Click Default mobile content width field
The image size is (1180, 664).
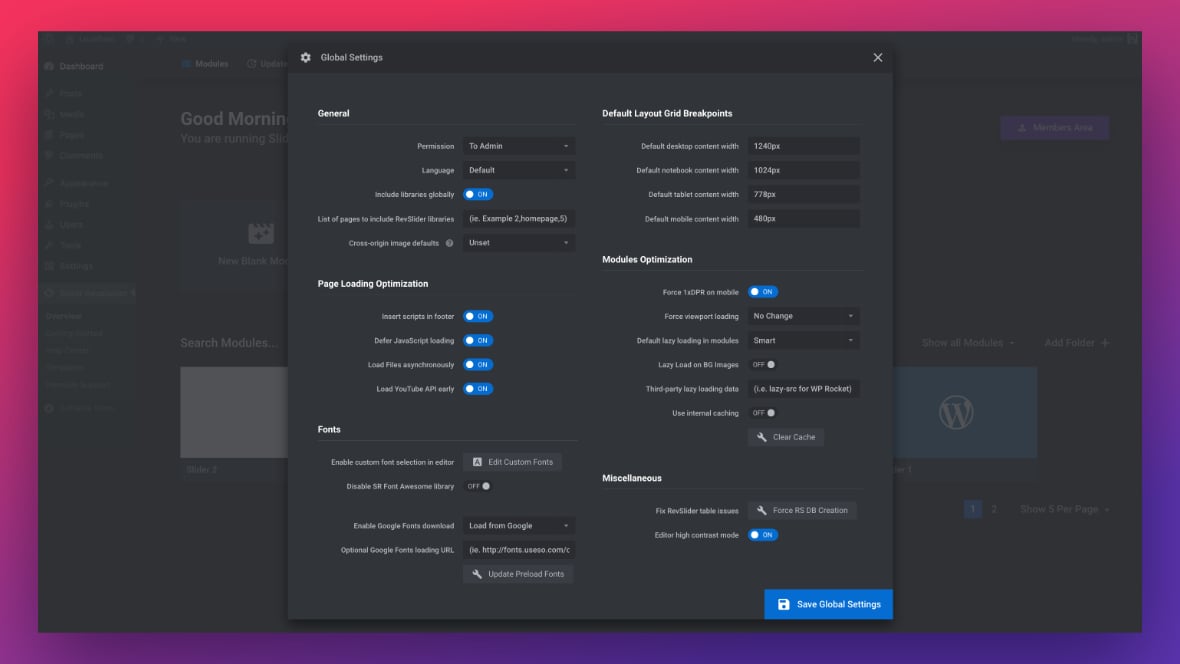(x=803, y=219)
